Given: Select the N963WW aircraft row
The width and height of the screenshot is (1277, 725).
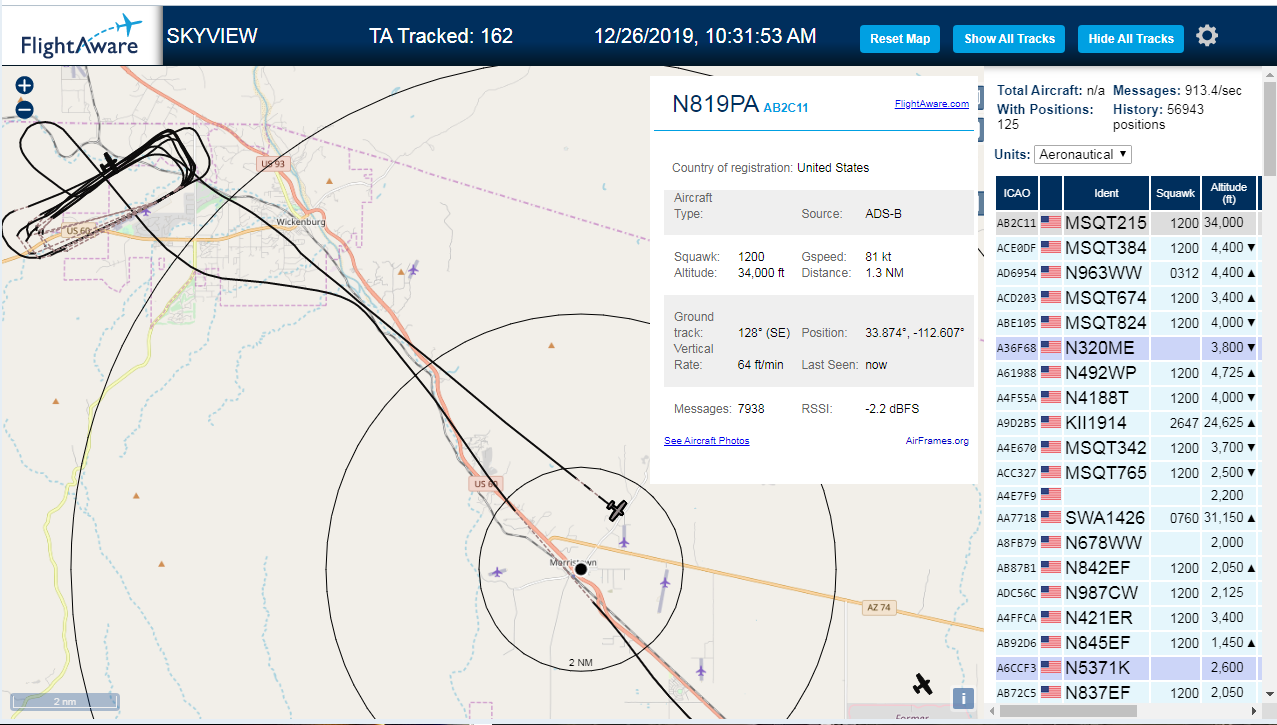Looking at the screenshot, I should click(1127, 272).
